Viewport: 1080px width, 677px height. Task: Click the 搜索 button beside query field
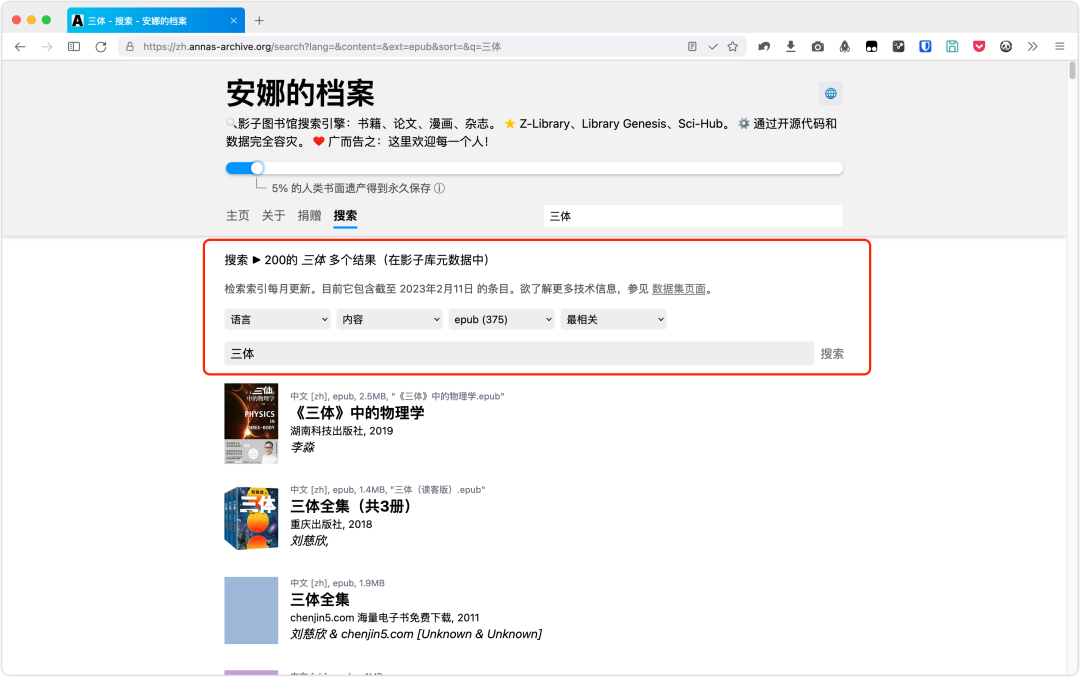click(832, 354)
